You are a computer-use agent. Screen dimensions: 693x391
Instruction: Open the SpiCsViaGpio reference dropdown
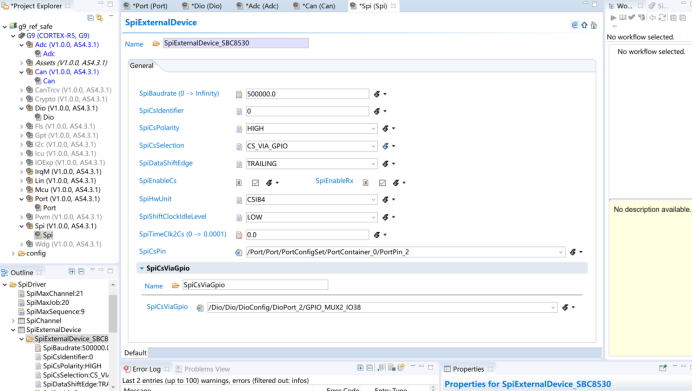(552, 307)
